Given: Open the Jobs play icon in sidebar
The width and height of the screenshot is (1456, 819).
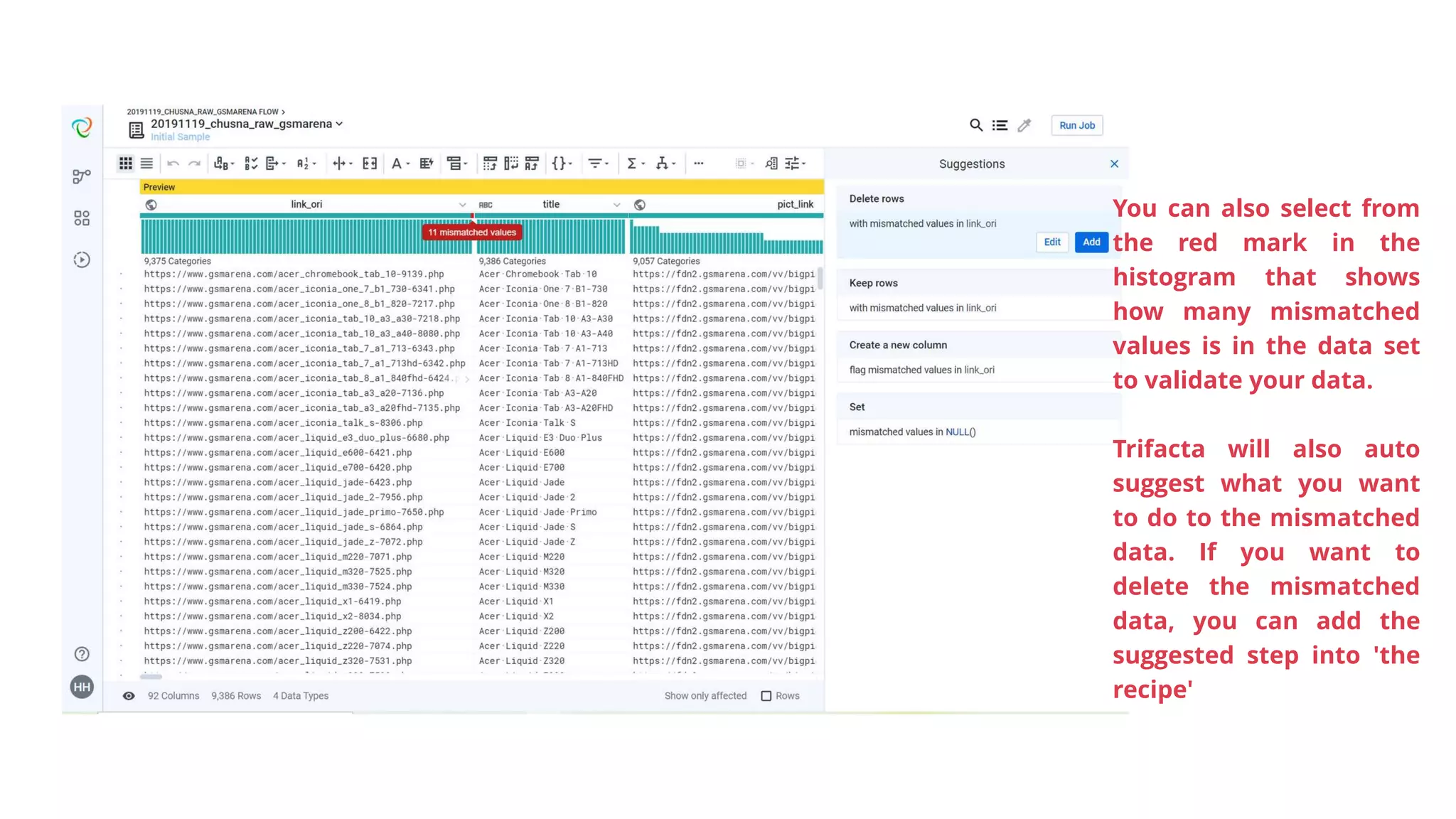Looking at the screenshot, I should coord(82,260).
